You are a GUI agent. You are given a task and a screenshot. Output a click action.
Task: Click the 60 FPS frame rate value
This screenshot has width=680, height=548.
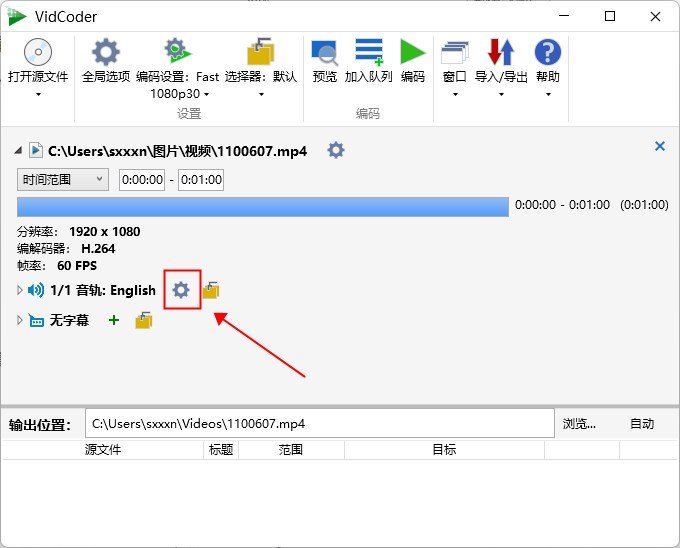click(x=77, y=265)
